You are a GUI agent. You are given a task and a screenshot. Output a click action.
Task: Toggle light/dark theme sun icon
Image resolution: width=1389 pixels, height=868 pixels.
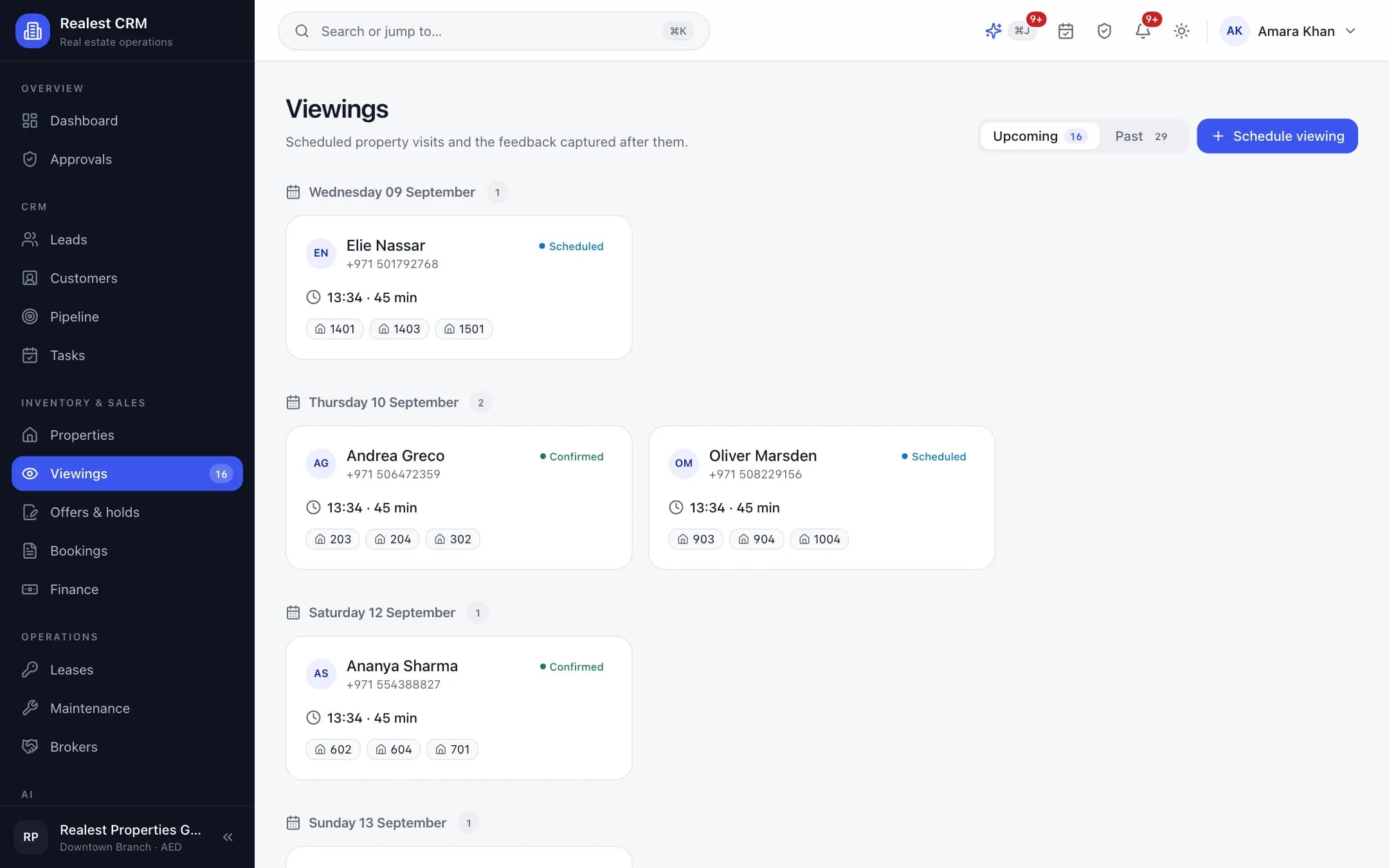[x=1181, y=31]
